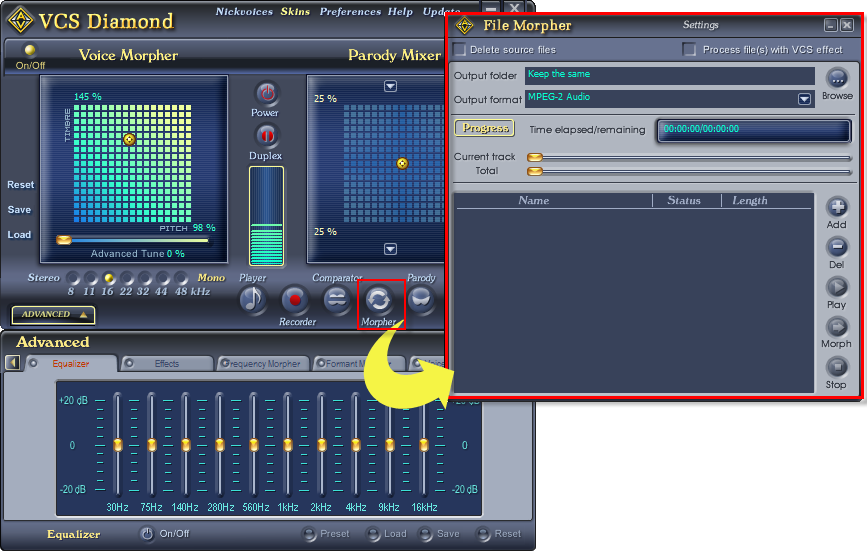Click Save in Voice Morpher

[19, 209]
